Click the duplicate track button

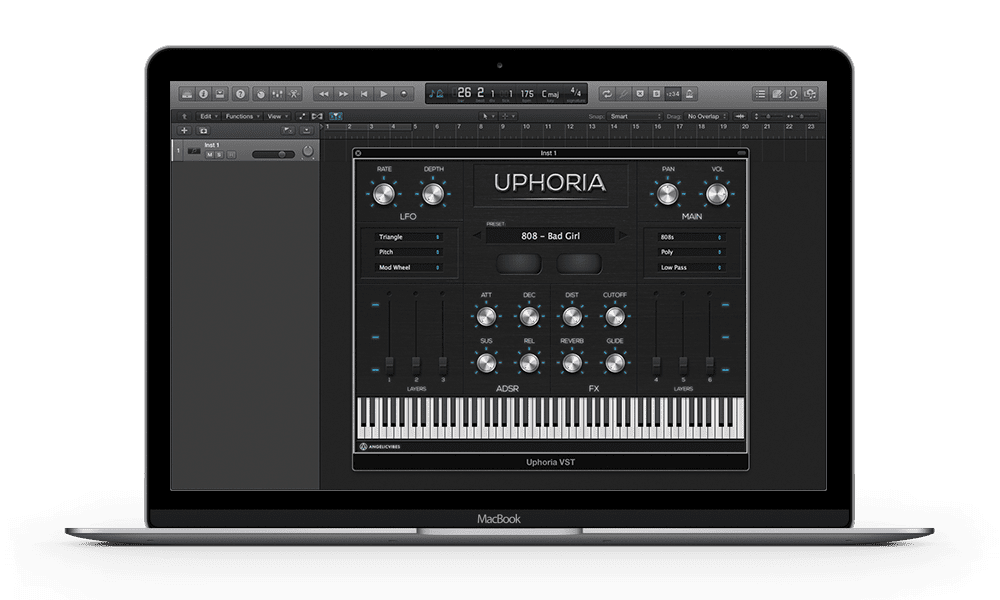(203, 130)
